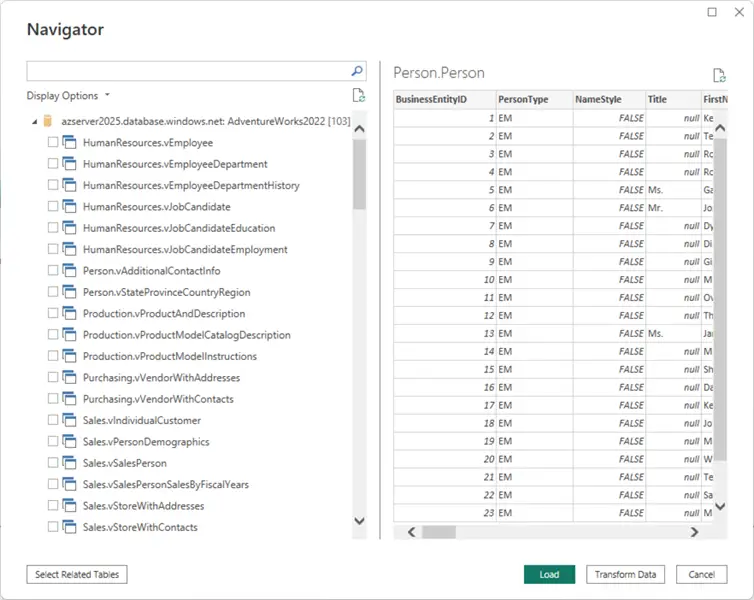Click the down arrow of the tree list scrollbar
Screen dimensions: 754x600
point(359,521)
